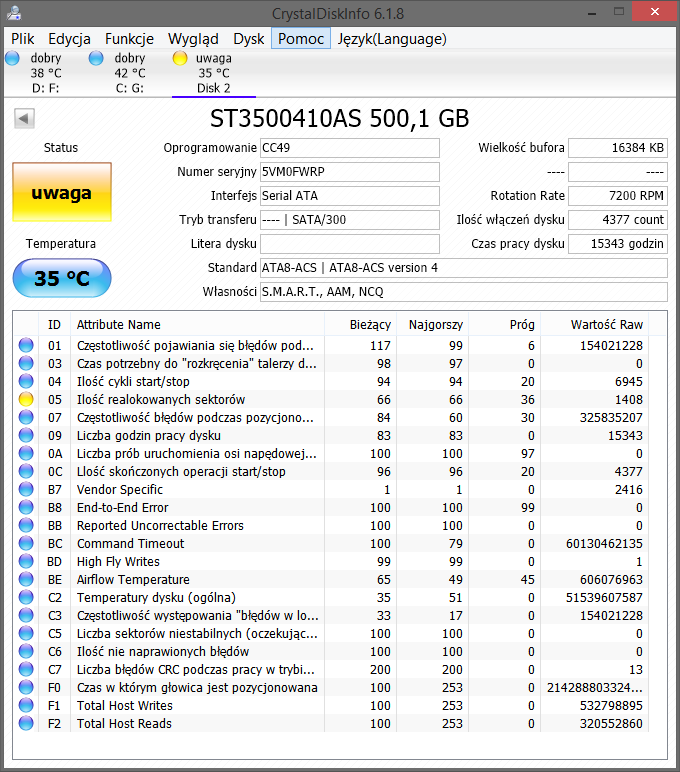Select the D: F: disk tab

pos(45,73)
